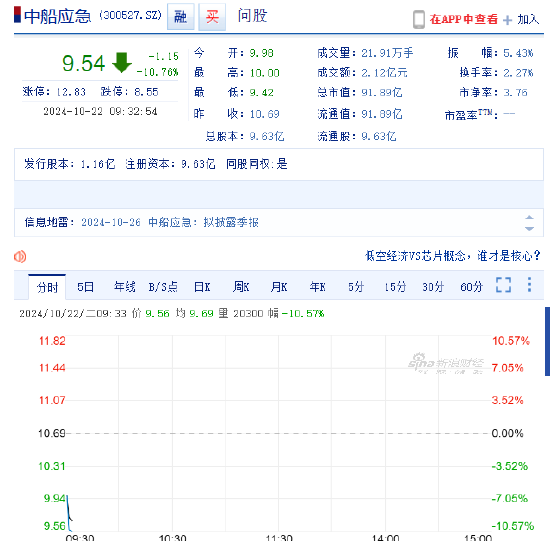Screen dimensions: 550x541
Task: Select the 分时 chart tab
Action: click(47, 287)
